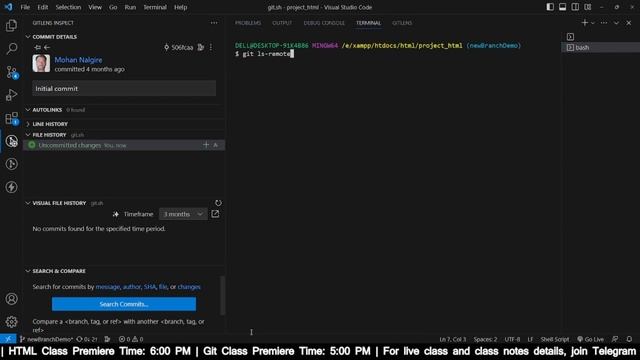
Task: Open the Edit menu
Action: tap(42, 7)
